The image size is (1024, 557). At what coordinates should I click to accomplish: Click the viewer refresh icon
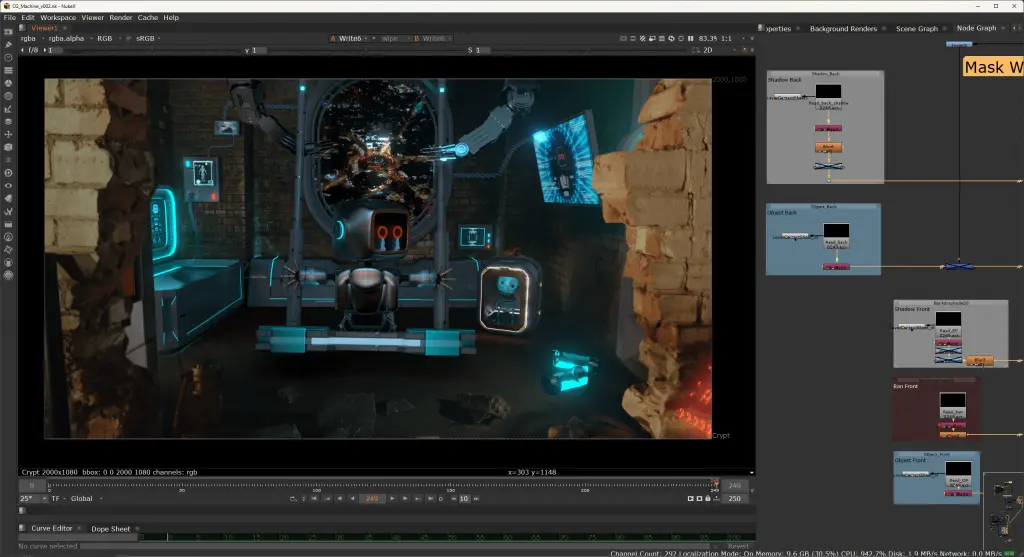[671, 39]
